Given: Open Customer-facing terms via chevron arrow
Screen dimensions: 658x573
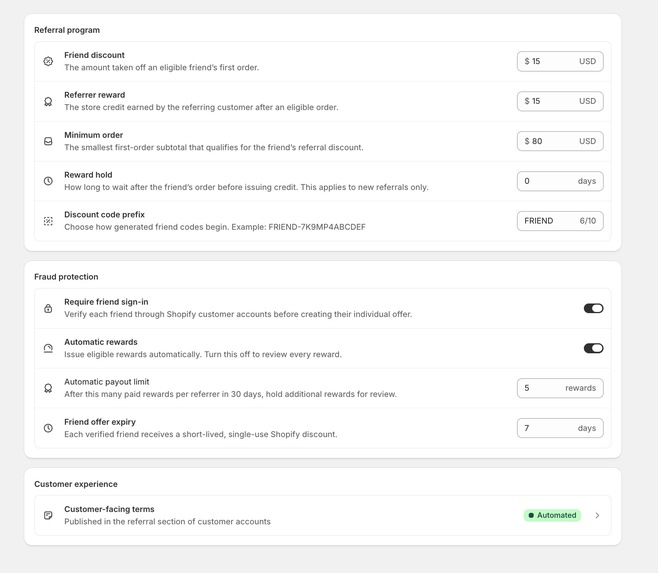Looking at the screenshot, I should point(597,515).
